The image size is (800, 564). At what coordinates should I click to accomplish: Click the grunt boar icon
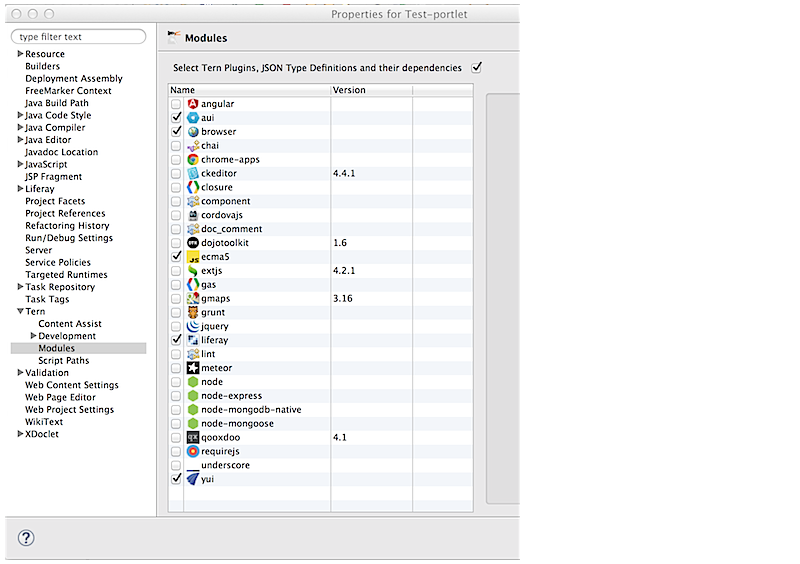193,312
